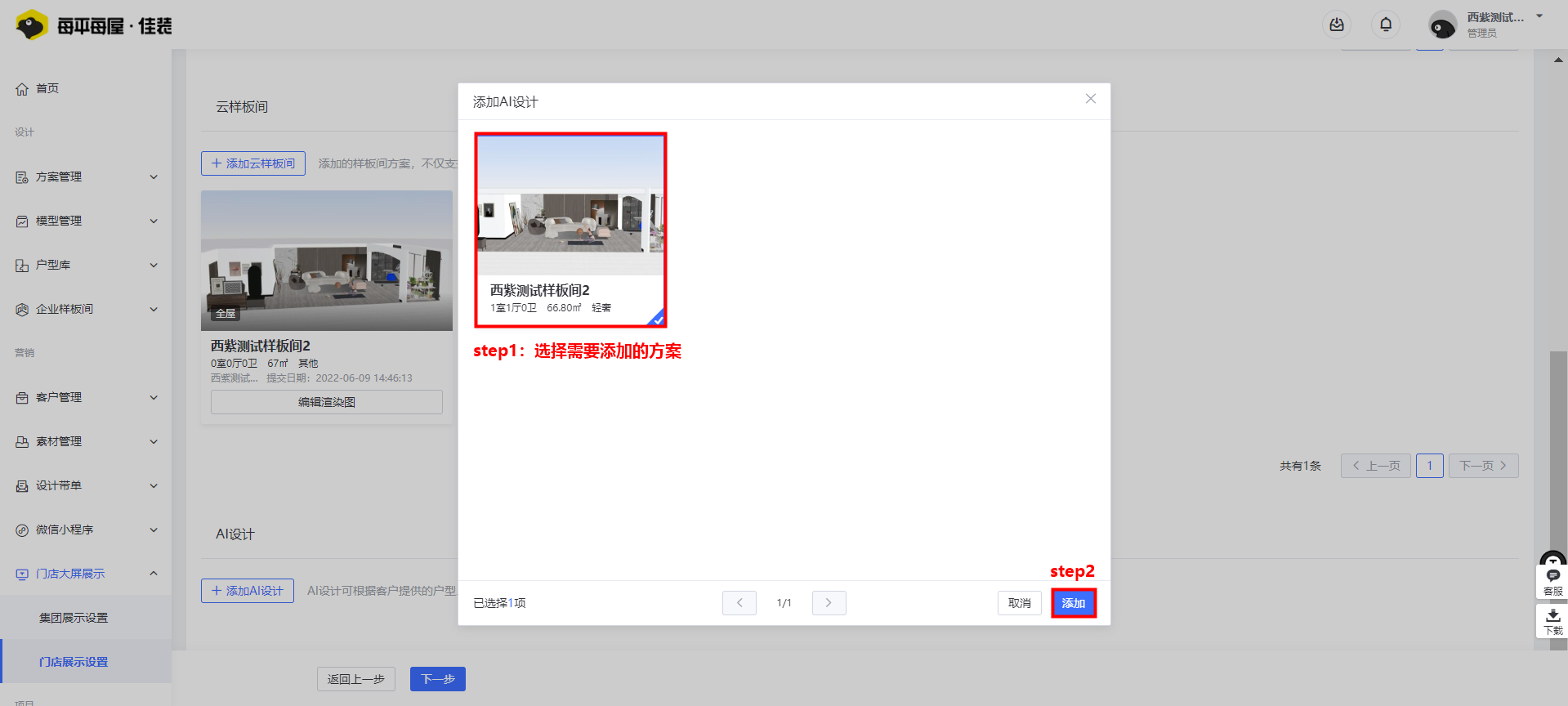
Task: Click the 下载 download icon
Action: point(1552,621)
